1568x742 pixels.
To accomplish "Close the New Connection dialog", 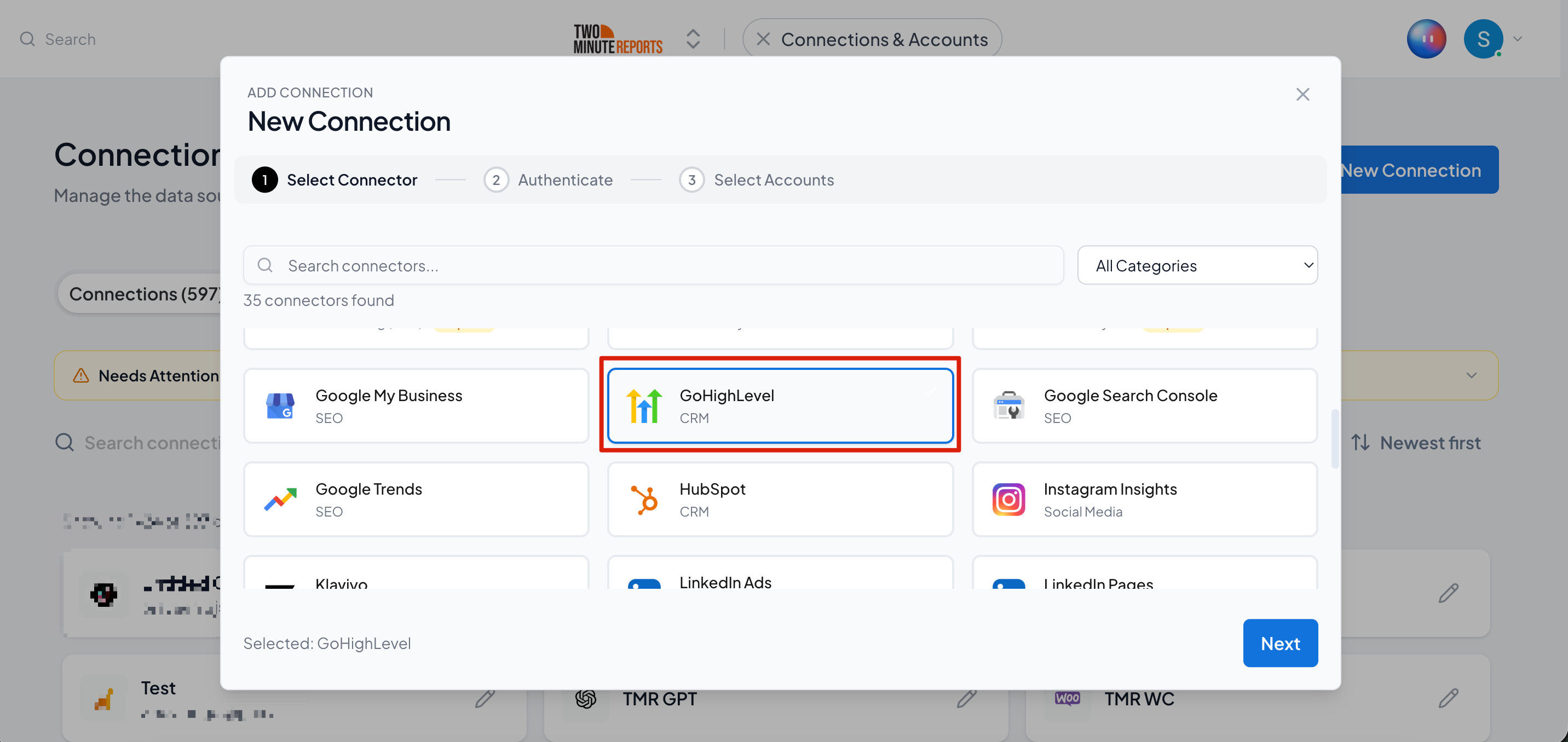I will pos(1302,94).
